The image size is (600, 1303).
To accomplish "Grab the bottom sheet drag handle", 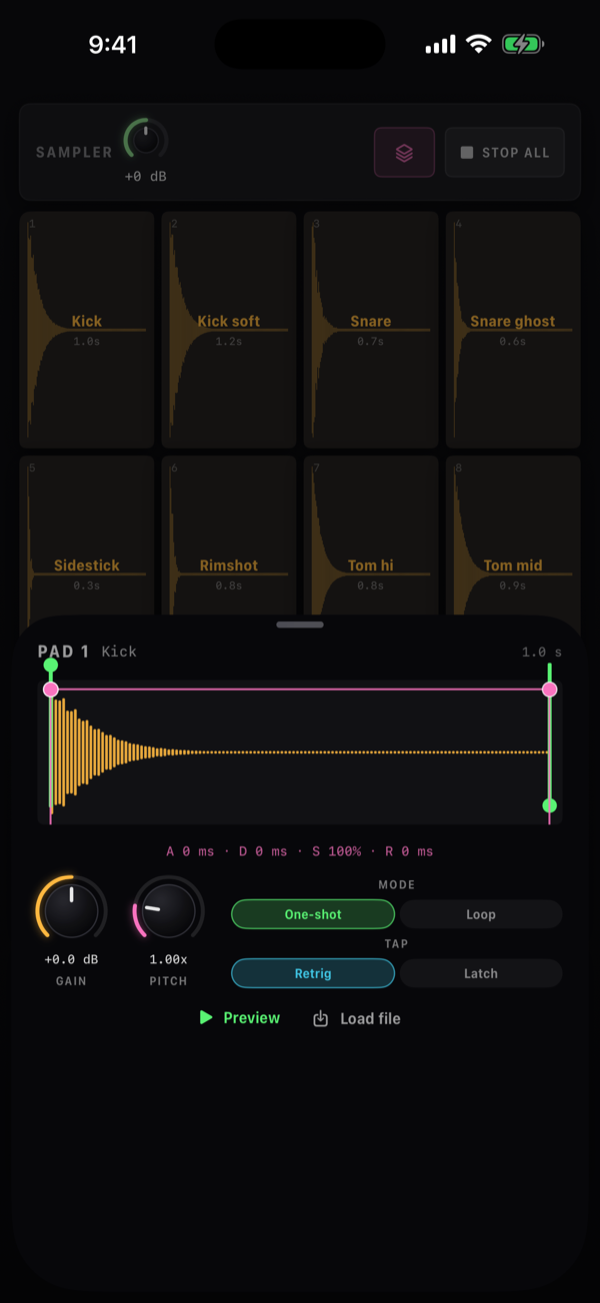I will pos(300,624).
